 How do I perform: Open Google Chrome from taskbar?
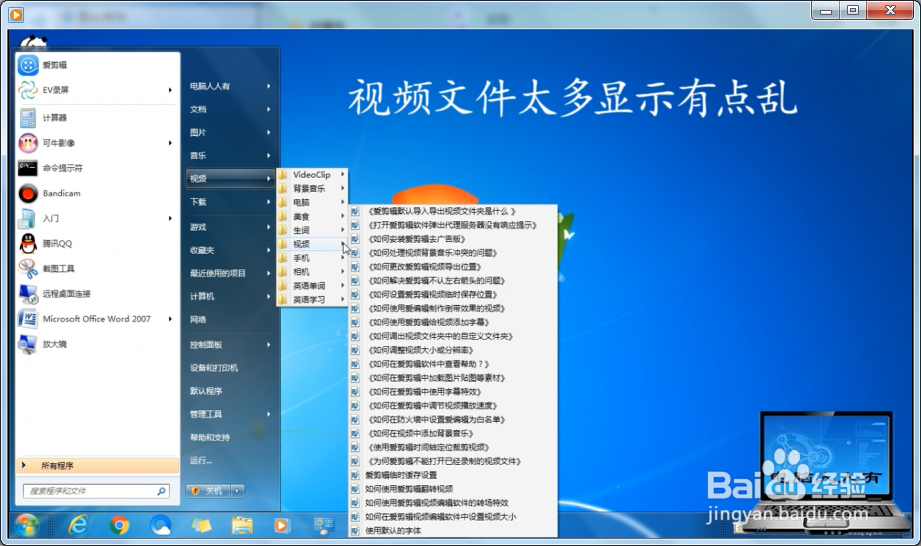[119, 524]
